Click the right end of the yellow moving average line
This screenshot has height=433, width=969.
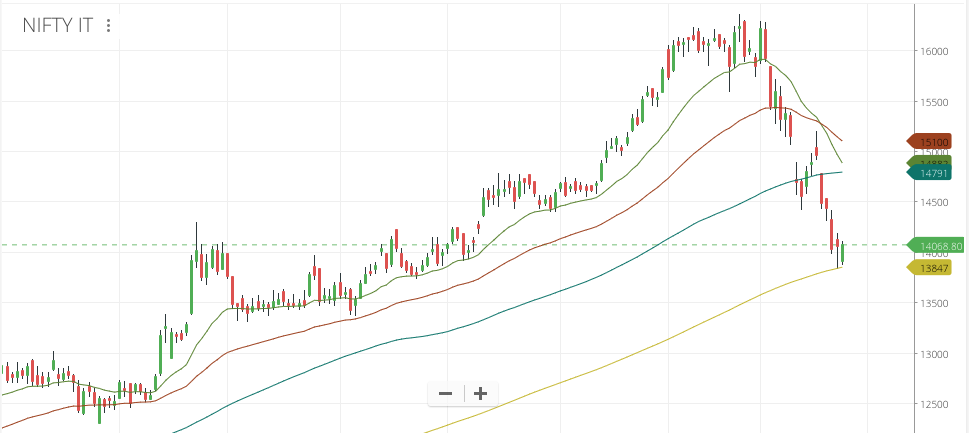coord(838,268)
